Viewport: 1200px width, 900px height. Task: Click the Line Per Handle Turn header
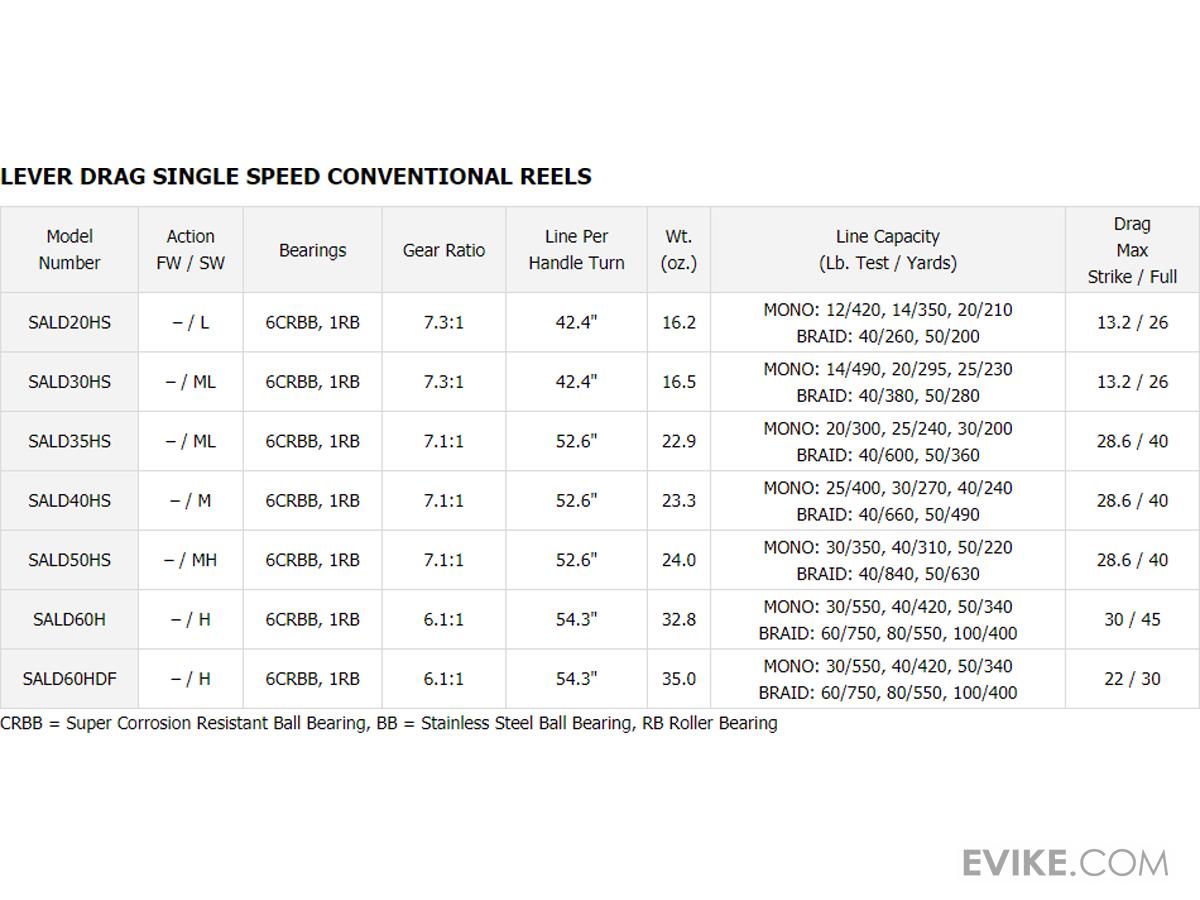[576, 250]
